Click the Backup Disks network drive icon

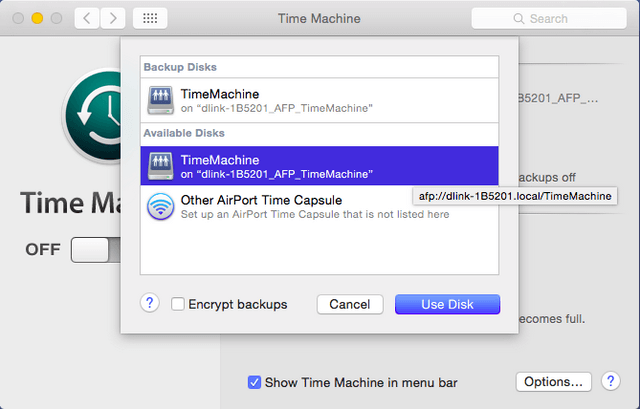point(160,100)
